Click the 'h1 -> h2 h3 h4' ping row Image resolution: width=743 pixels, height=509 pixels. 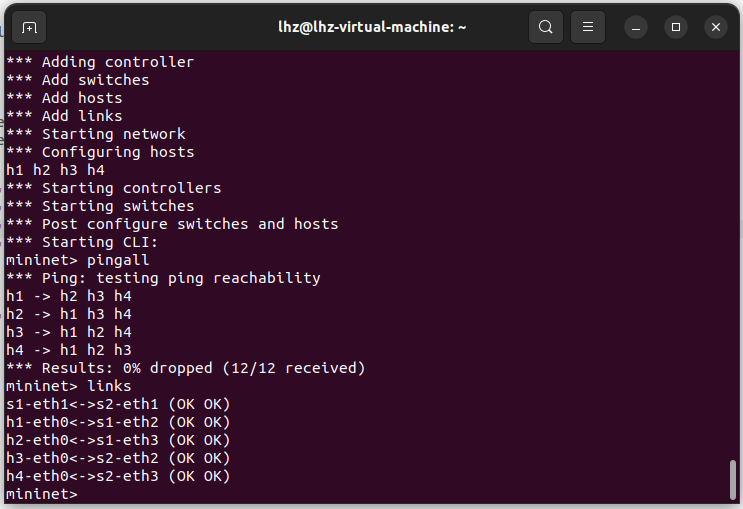point(68,296)
